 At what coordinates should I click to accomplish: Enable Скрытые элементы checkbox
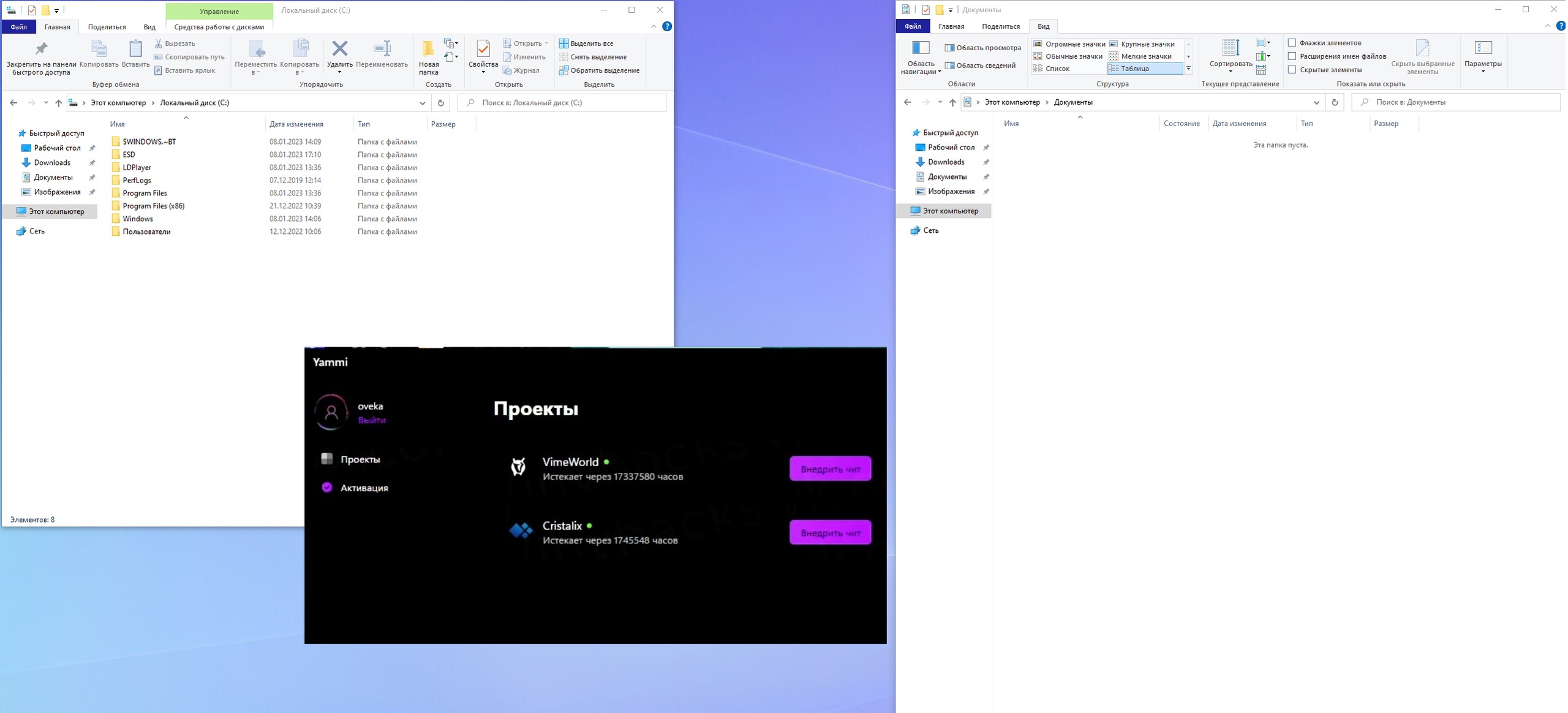(1292, 70)
